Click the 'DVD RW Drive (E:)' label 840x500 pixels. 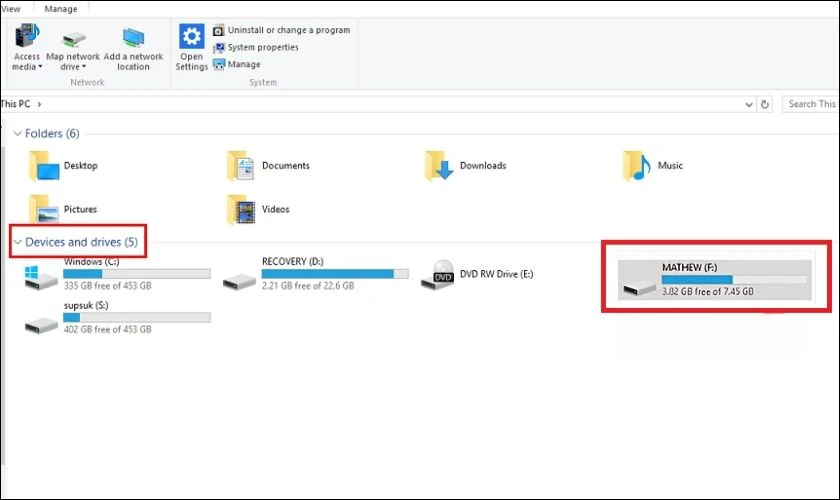click(x=497, y=274)
